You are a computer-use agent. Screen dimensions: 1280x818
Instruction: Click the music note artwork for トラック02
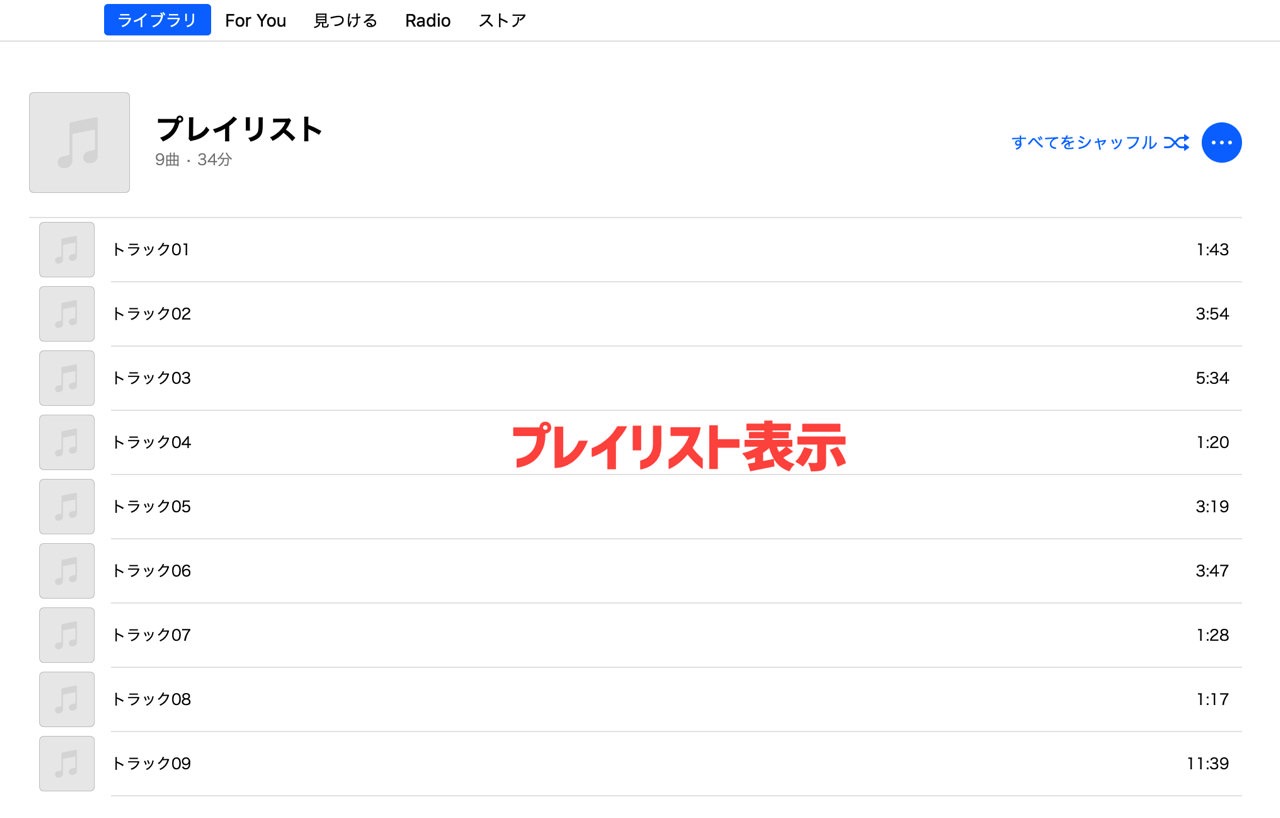[x=67, y=314]
